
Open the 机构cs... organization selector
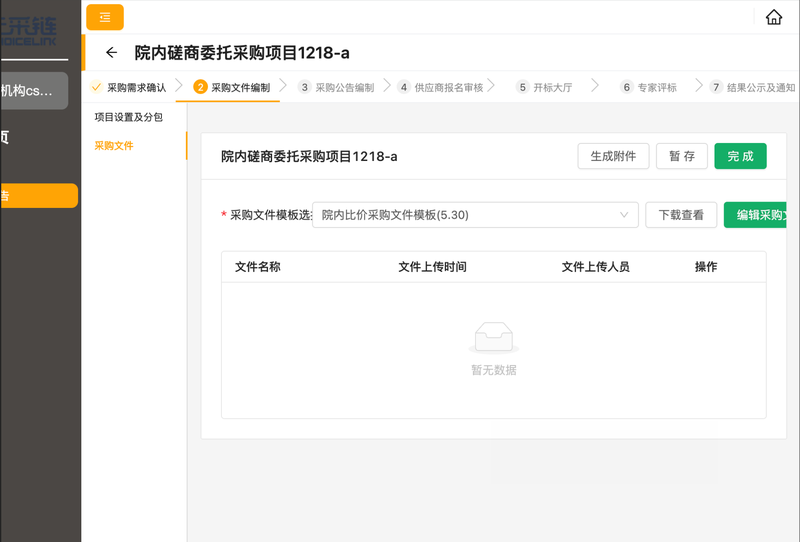click(x=34, y=91)
